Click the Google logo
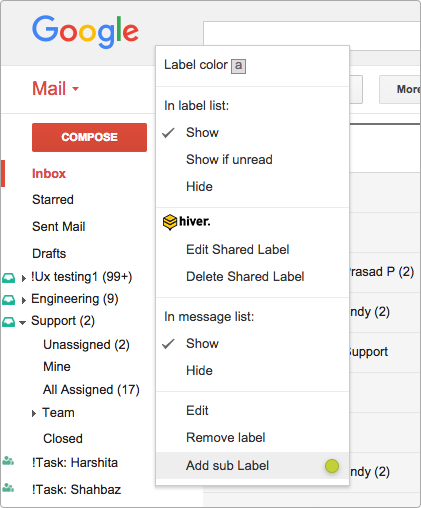Screen dimensions: 421x508 [85, 32]
